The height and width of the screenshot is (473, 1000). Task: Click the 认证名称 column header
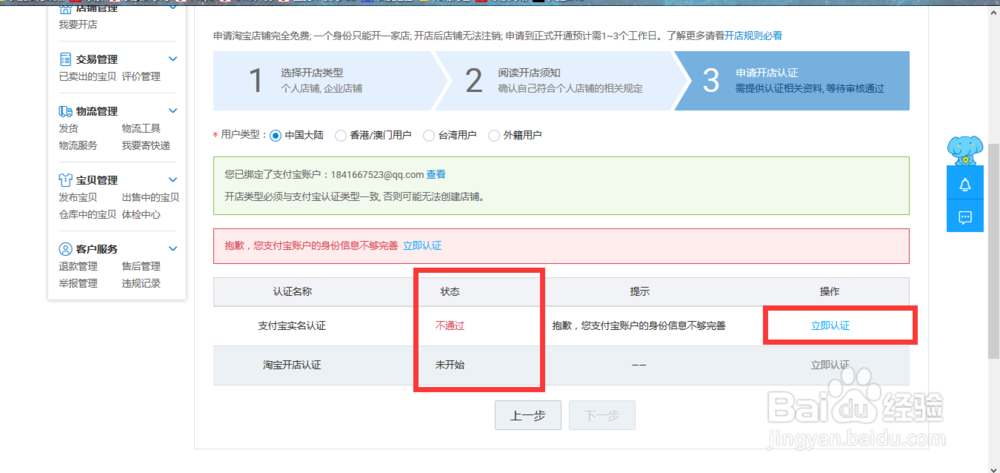coord(291,291)
